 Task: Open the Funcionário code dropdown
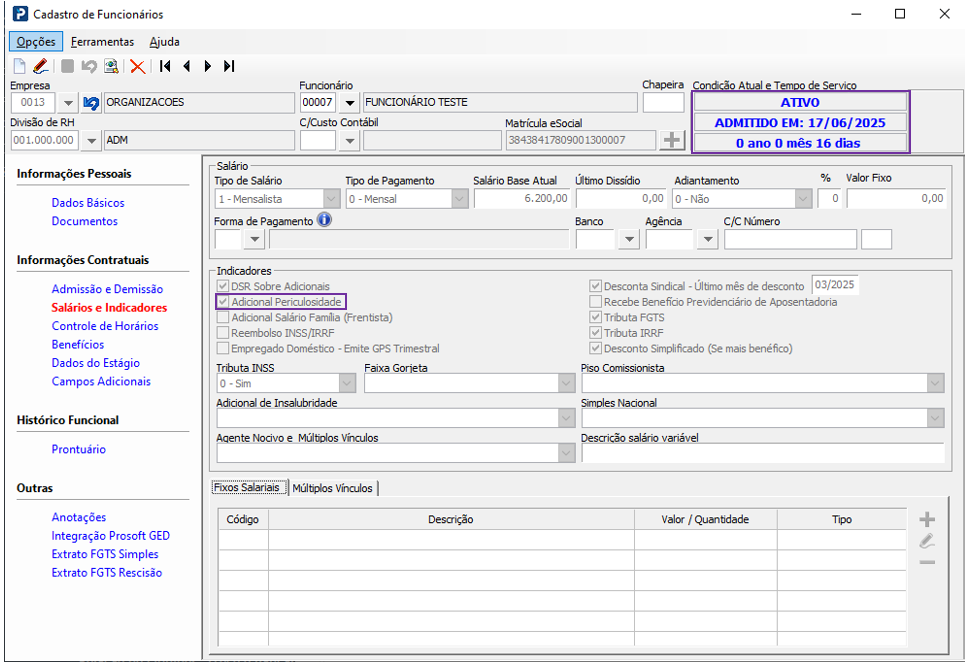(x=350, y=103)
